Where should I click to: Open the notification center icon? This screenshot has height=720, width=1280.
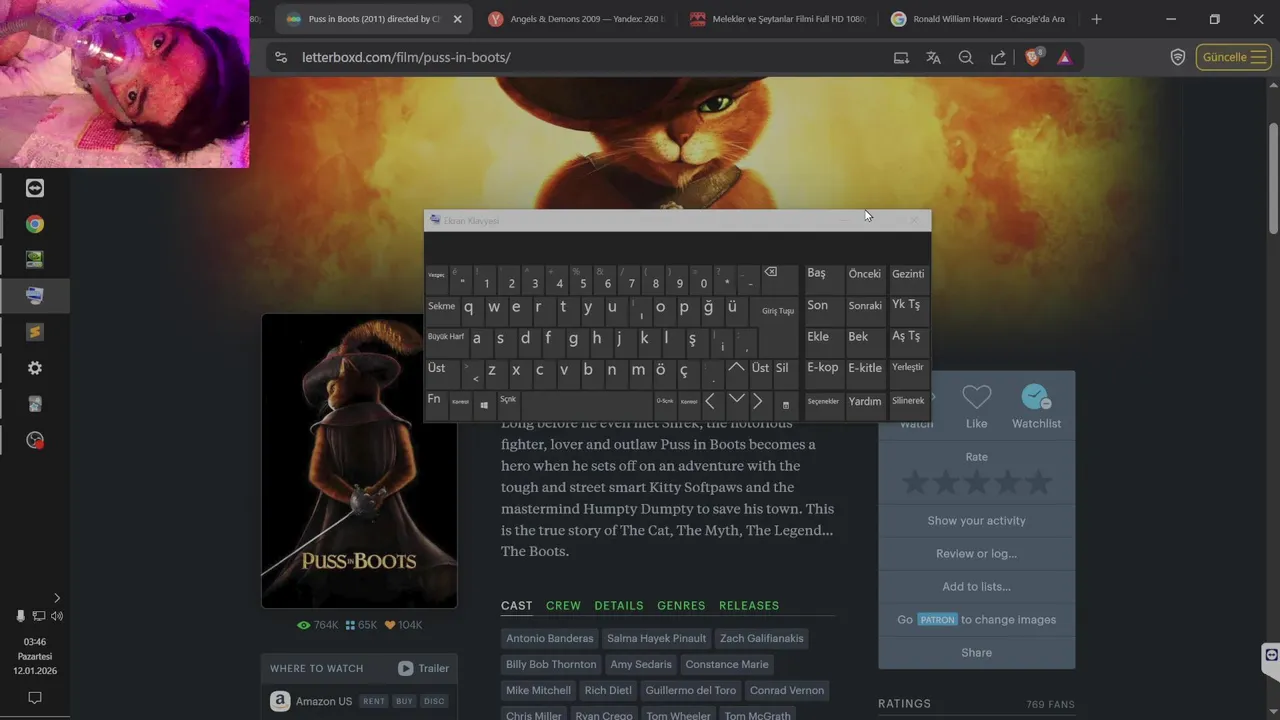pos(35,697)
